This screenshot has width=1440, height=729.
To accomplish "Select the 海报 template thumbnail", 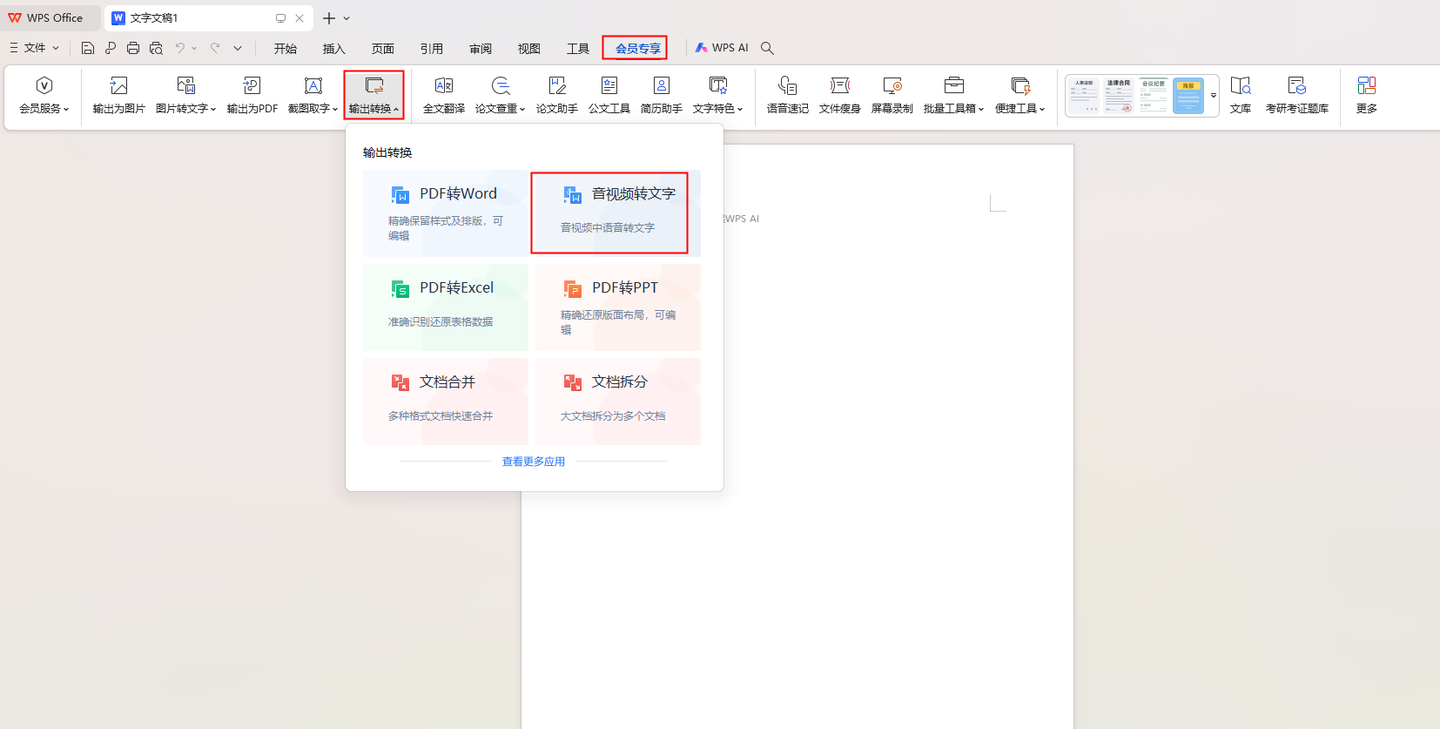I will coord(1188,96).
